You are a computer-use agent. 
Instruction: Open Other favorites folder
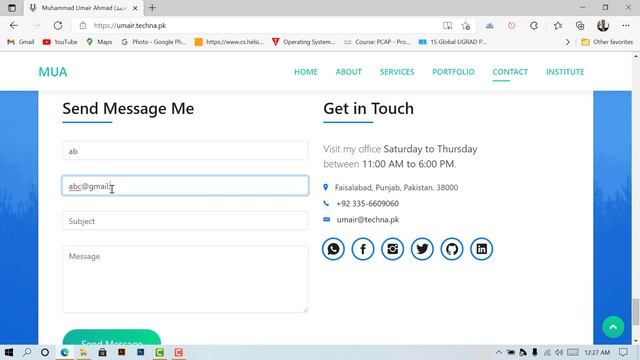tap(607, 42)
